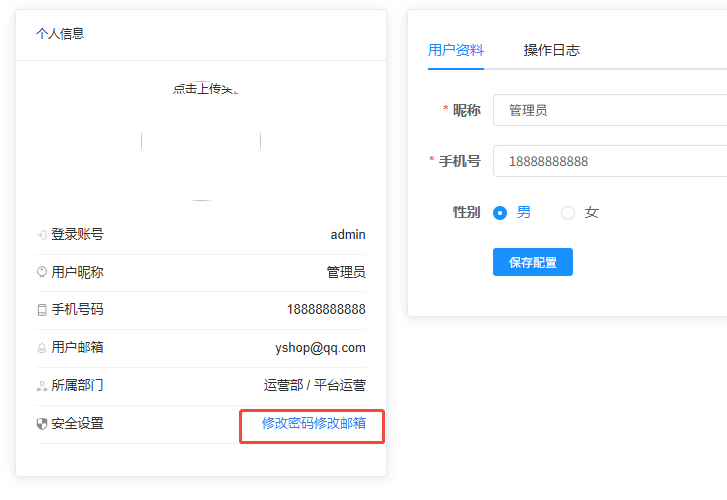Click the phone icon beside 手机号码
727x500 pixels.
(x=42, y=310)
